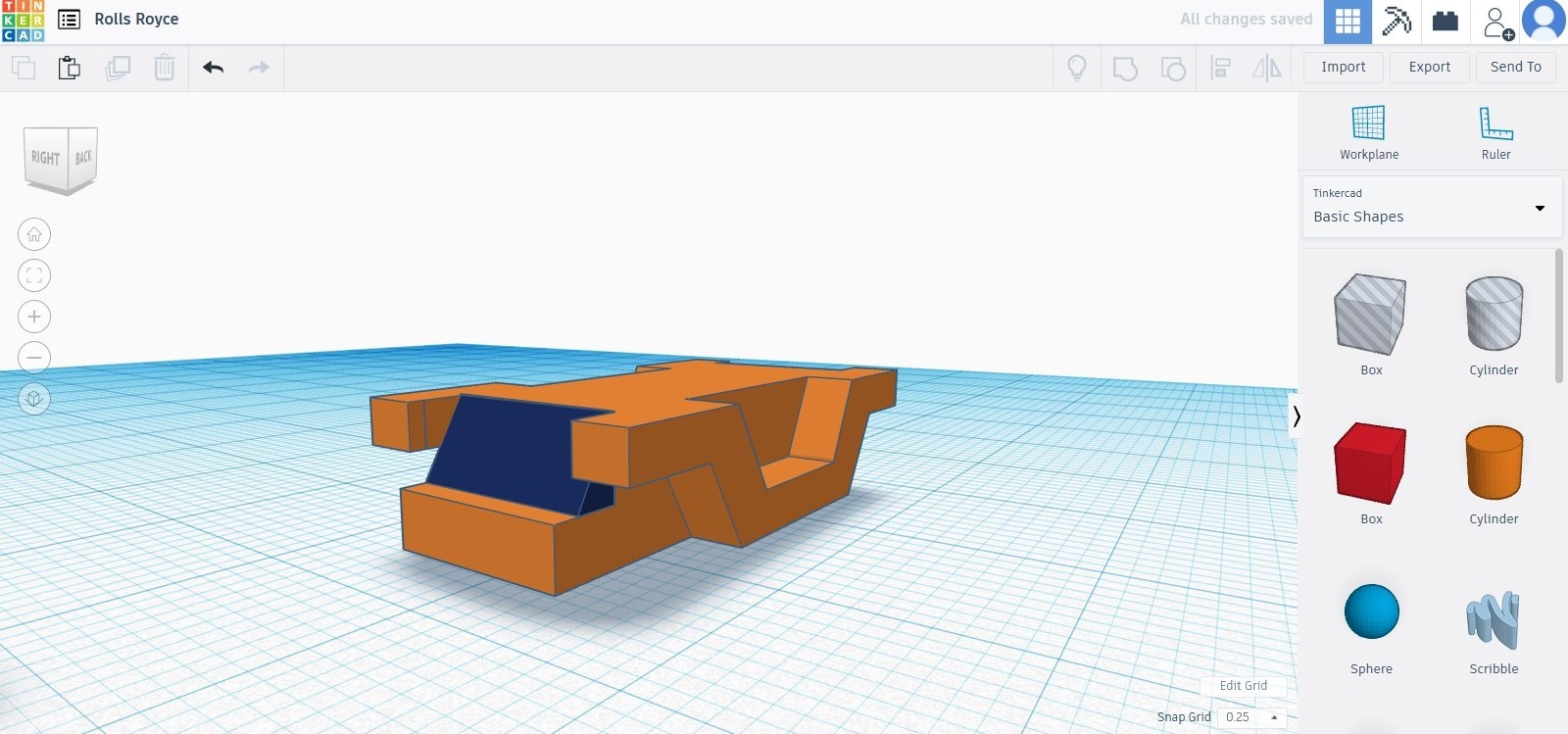Image resolution: width=1568 pixels, height=734 pixels.
Task: Collapse the shapes panel with the chevron
Action: 1297,416
